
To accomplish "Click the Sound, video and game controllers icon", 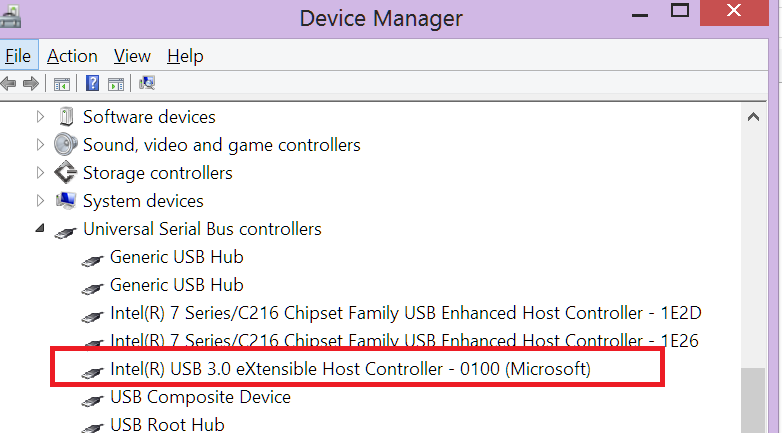I will point(66,145).
